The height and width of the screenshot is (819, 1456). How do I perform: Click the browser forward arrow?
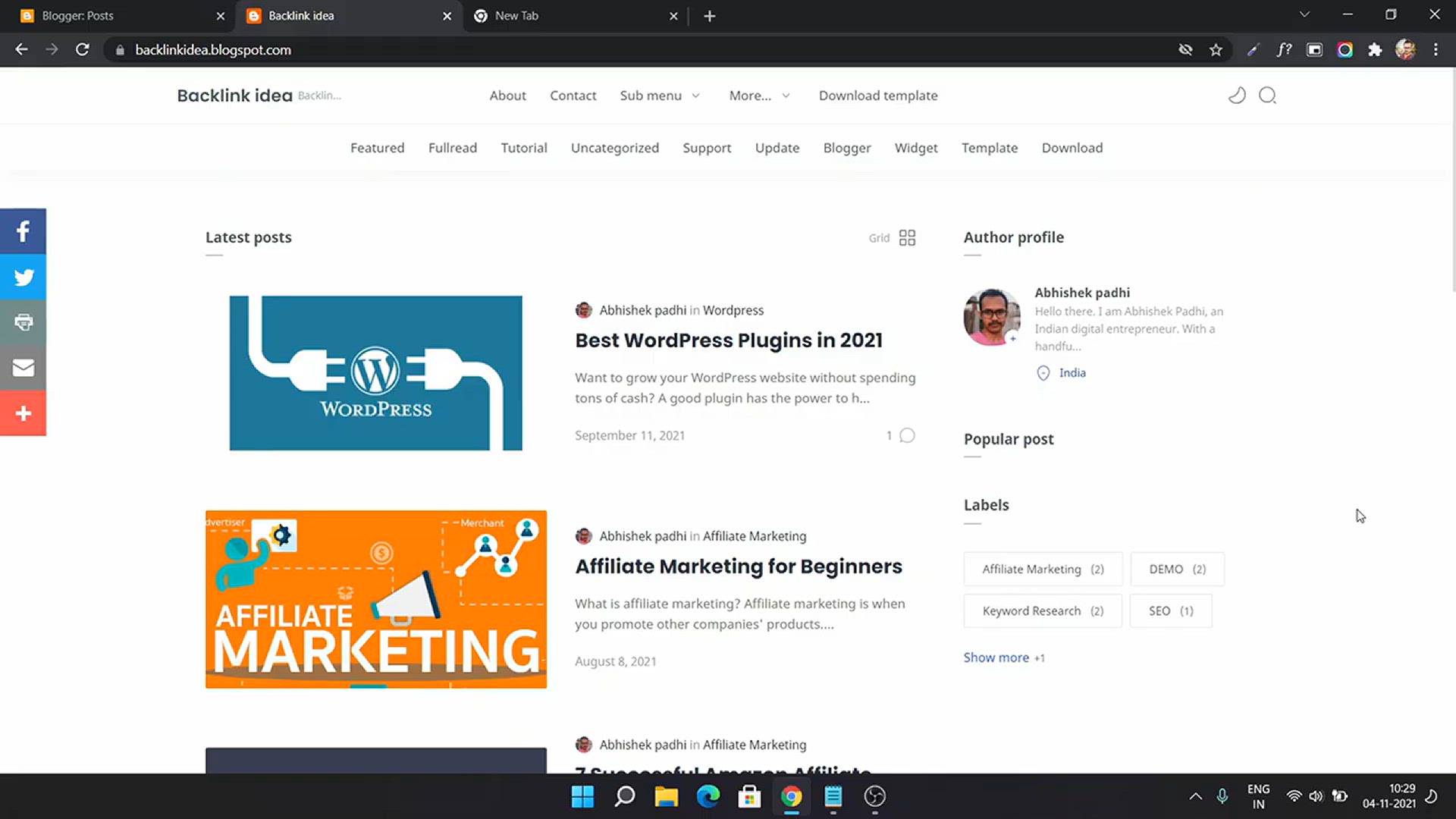pos(52,49)
